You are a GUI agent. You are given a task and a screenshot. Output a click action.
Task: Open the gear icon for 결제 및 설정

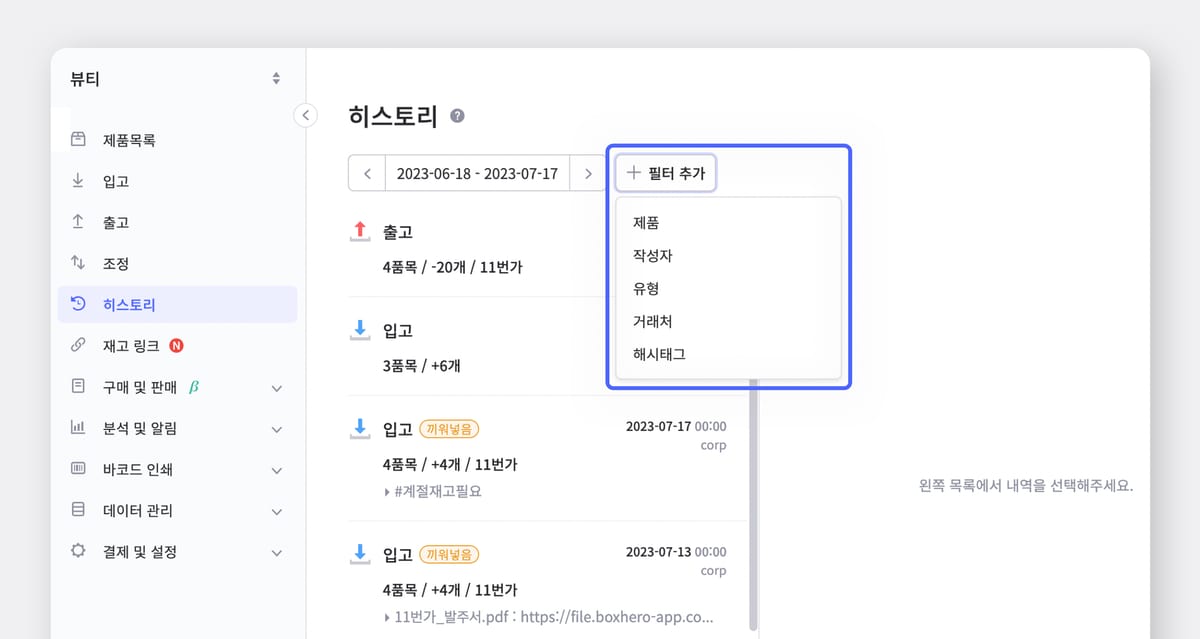[x=80, y=551]
